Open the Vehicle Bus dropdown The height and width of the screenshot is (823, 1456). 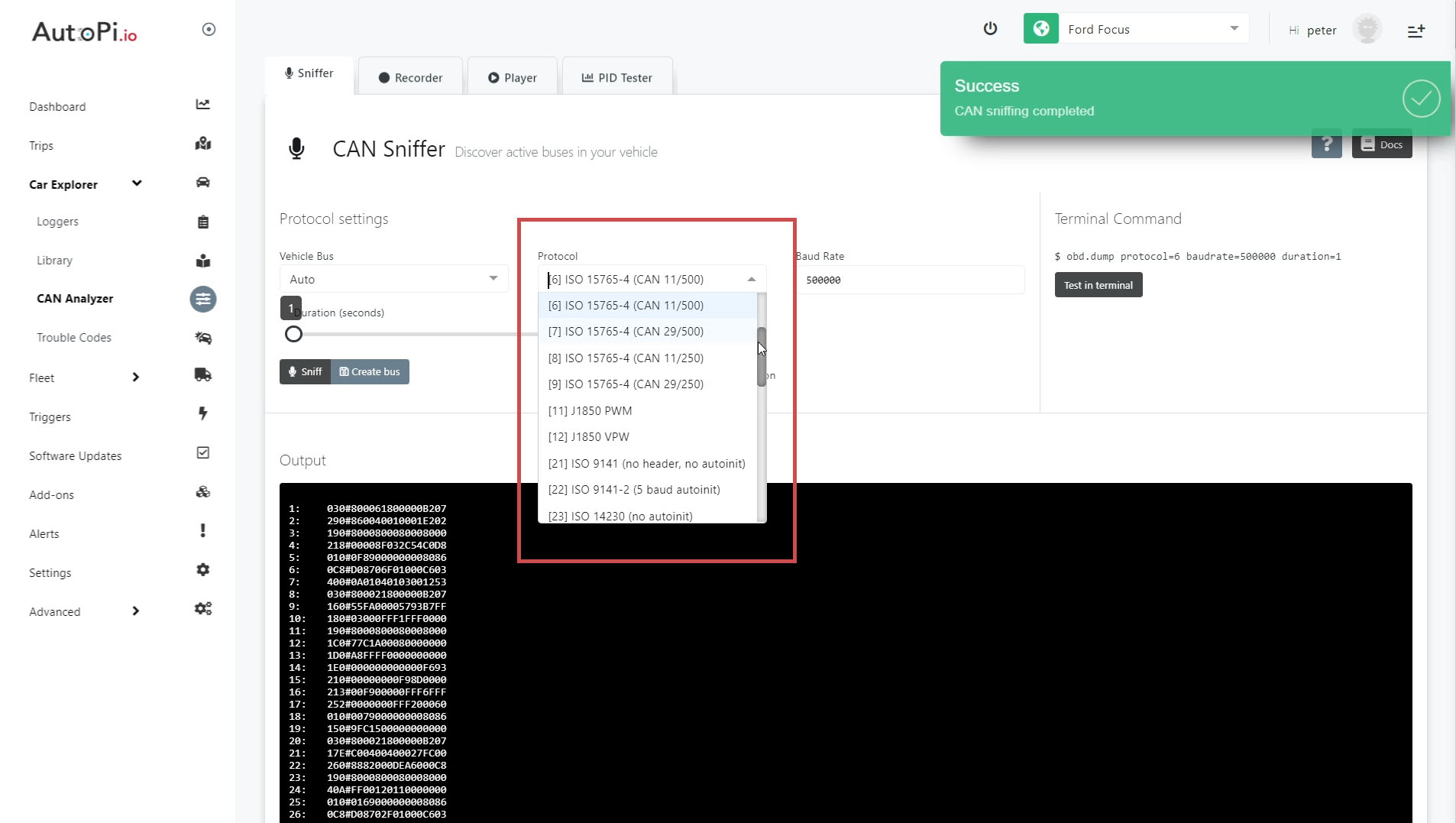[x=393, y=280]
